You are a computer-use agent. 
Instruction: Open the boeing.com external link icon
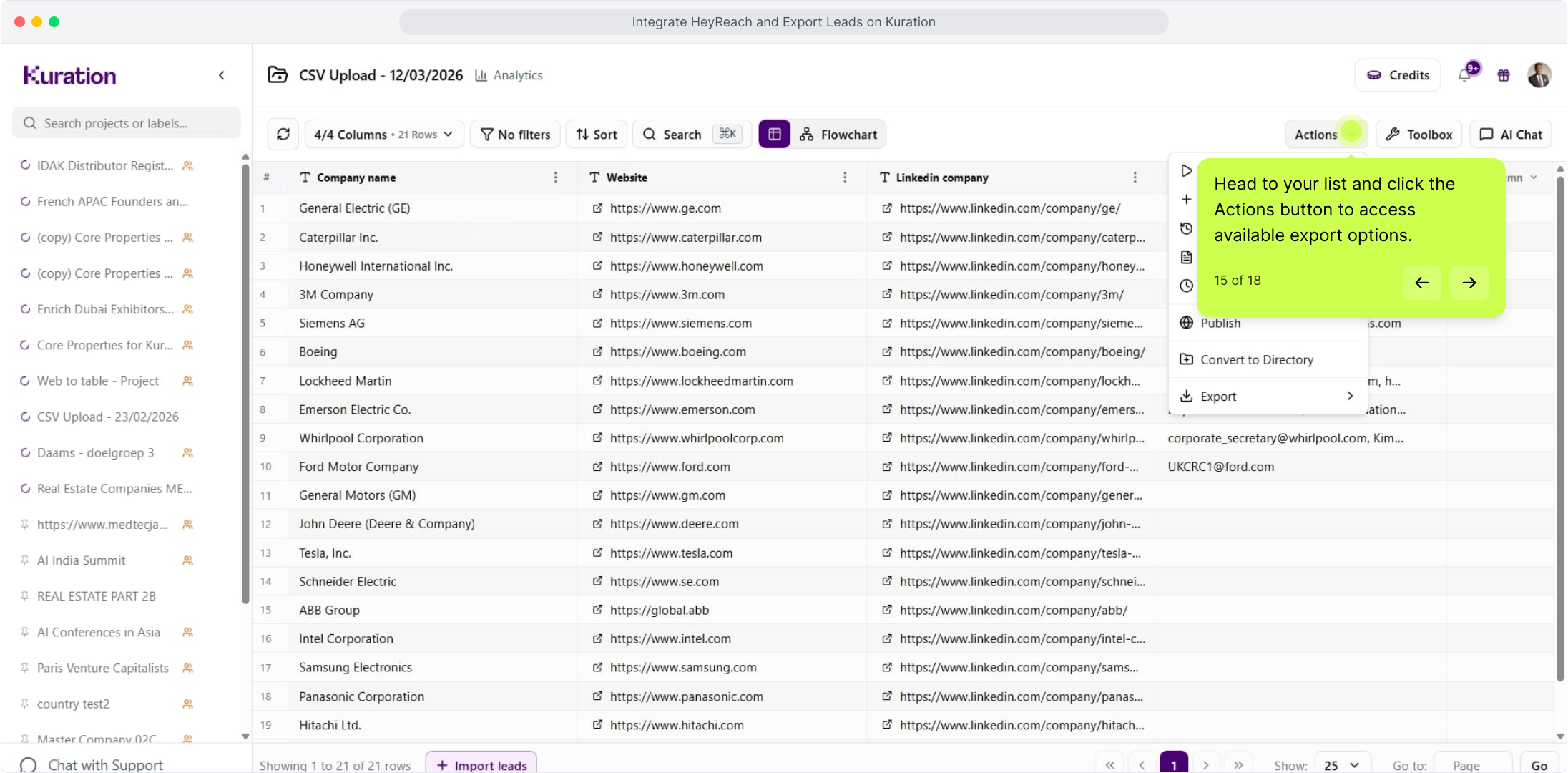[x=597, y=351]
